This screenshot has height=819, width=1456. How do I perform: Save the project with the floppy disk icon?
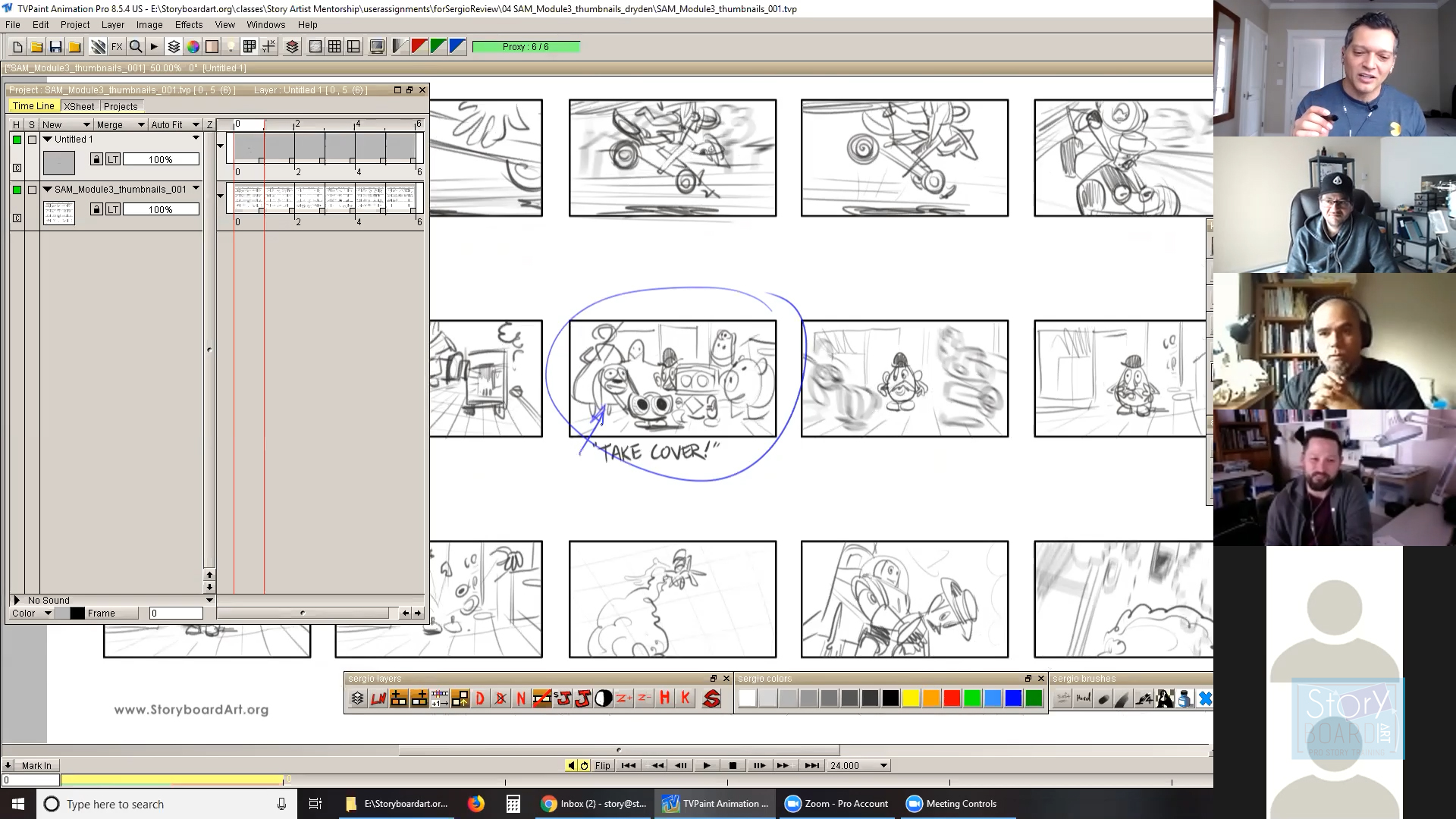click(55, 47)
